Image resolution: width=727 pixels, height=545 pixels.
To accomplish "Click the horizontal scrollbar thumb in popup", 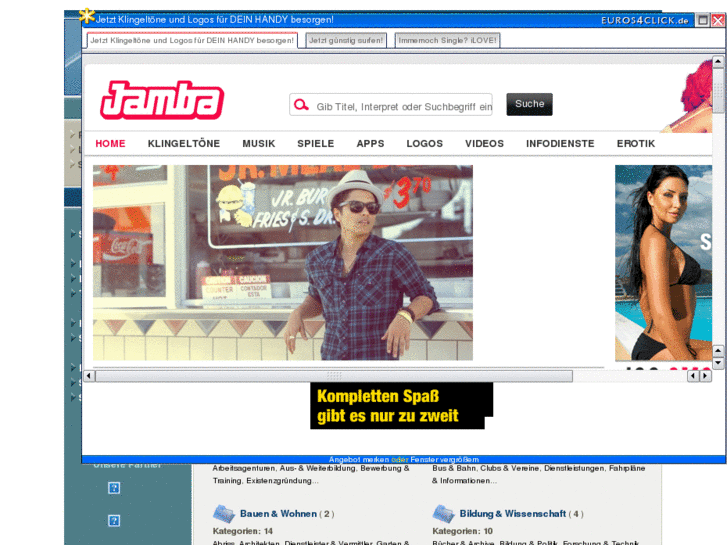I will (334, 376).
